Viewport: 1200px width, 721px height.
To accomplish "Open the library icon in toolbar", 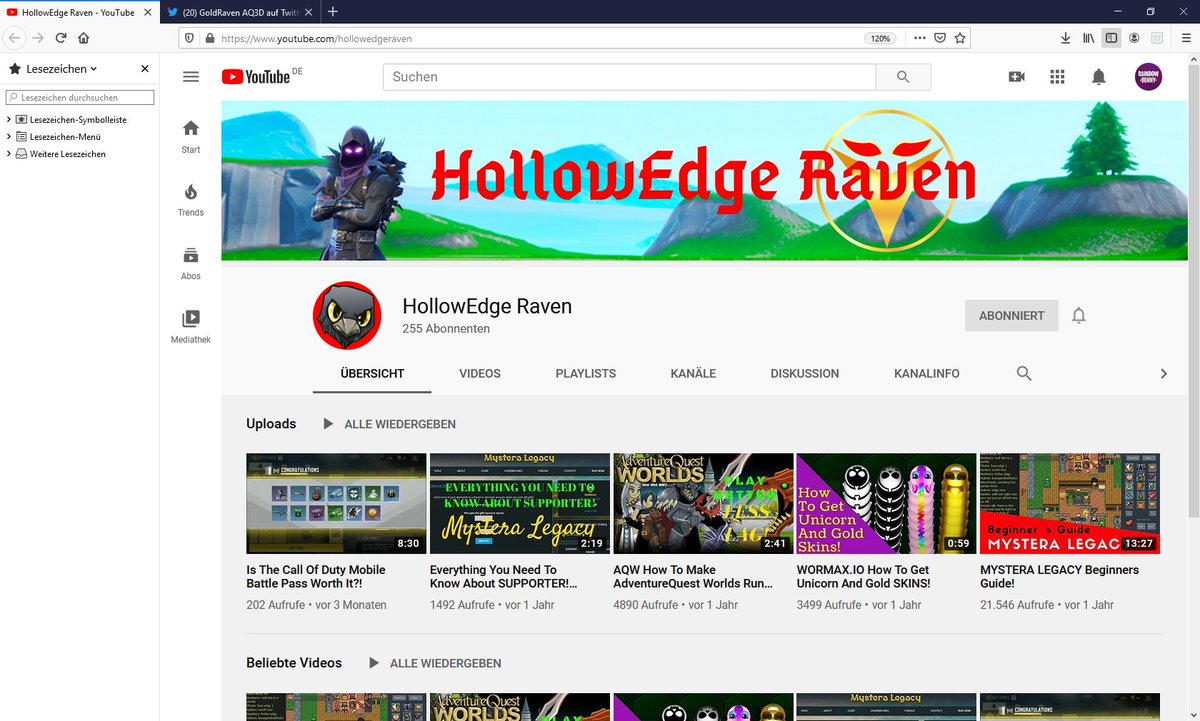I will [x=1088, y=38].
